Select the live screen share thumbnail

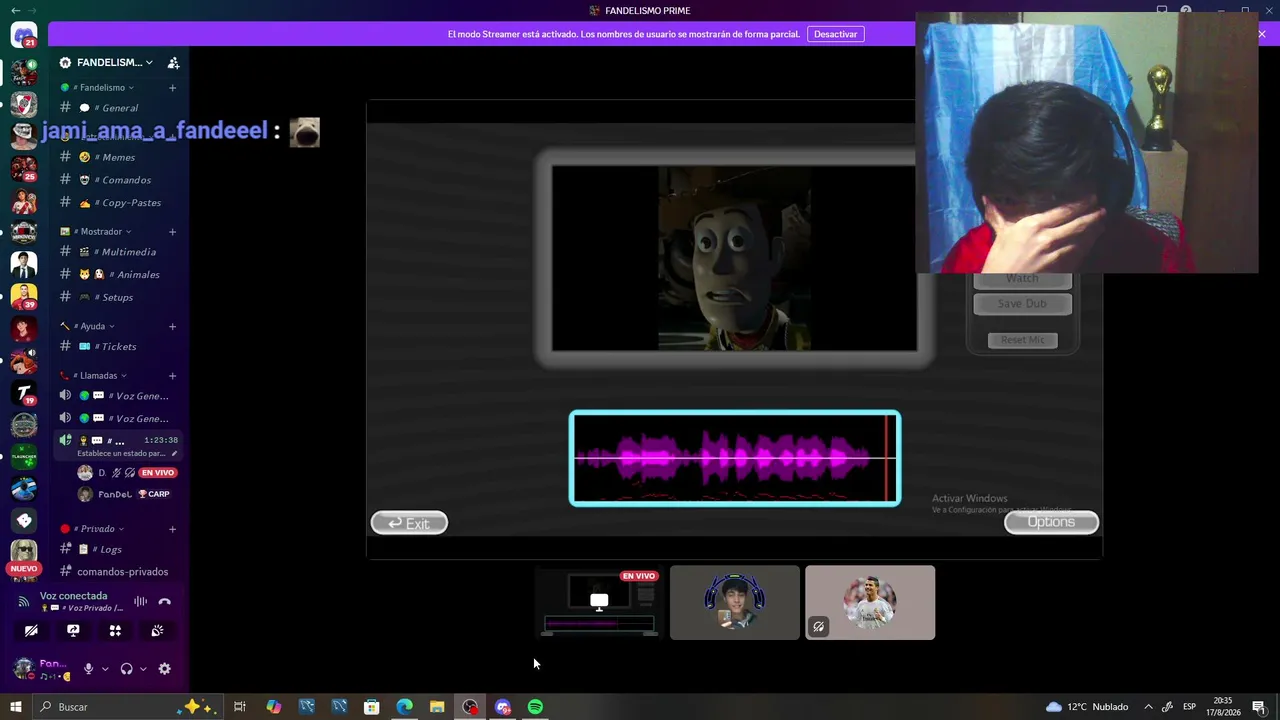[599, 602]
